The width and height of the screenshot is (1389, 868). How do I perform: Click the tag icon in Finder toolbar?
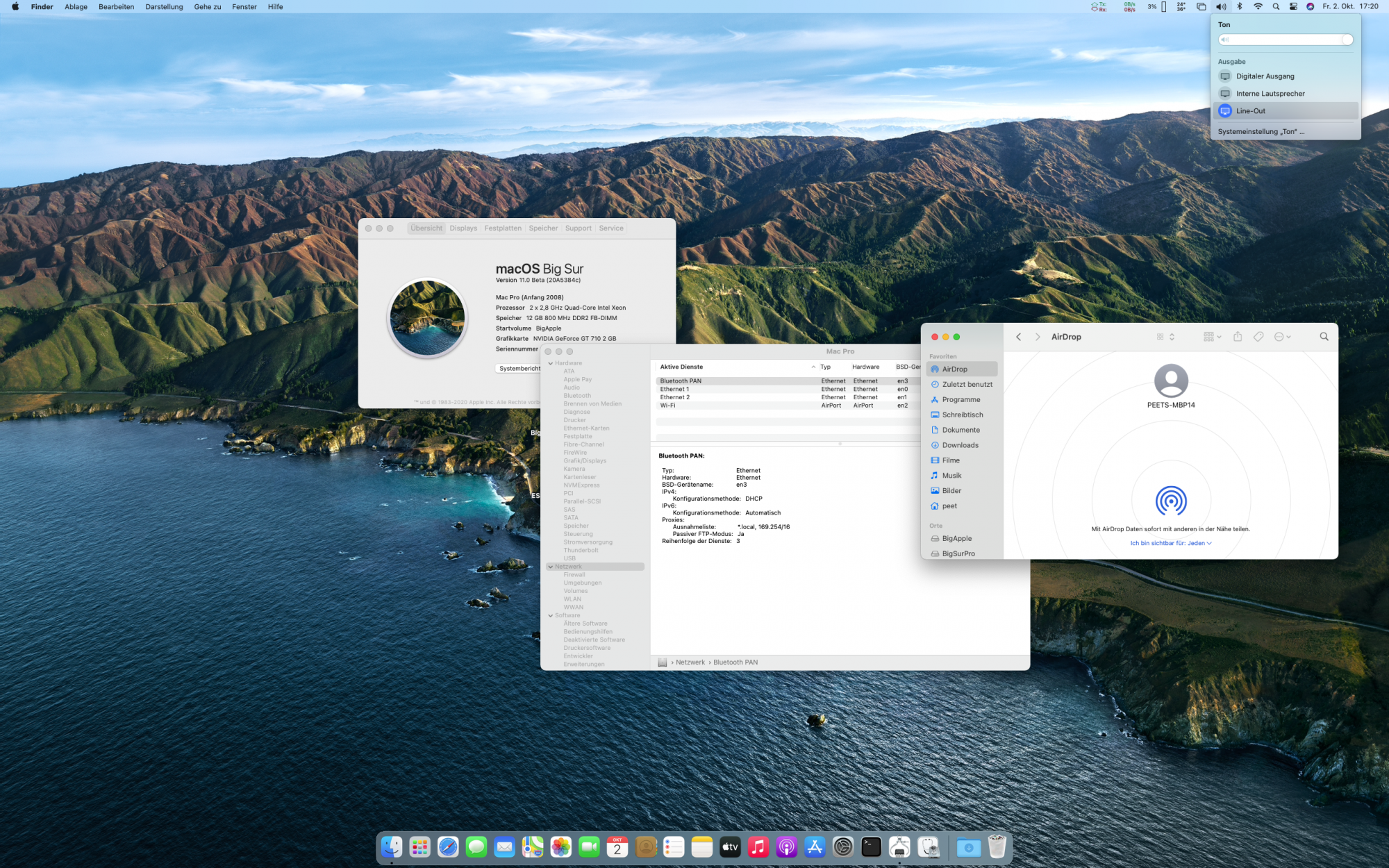pyautogui.click(x=1258, y=337)
